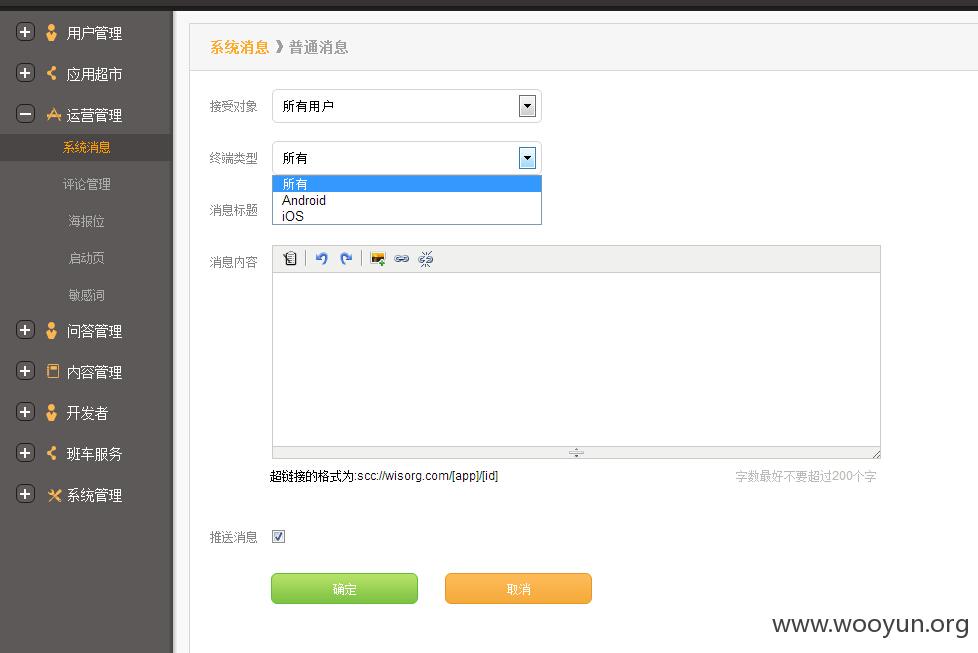Click 班车服务 menu label
The width and height of the screenshot is (978, 653).
click(x=94, y=454)
